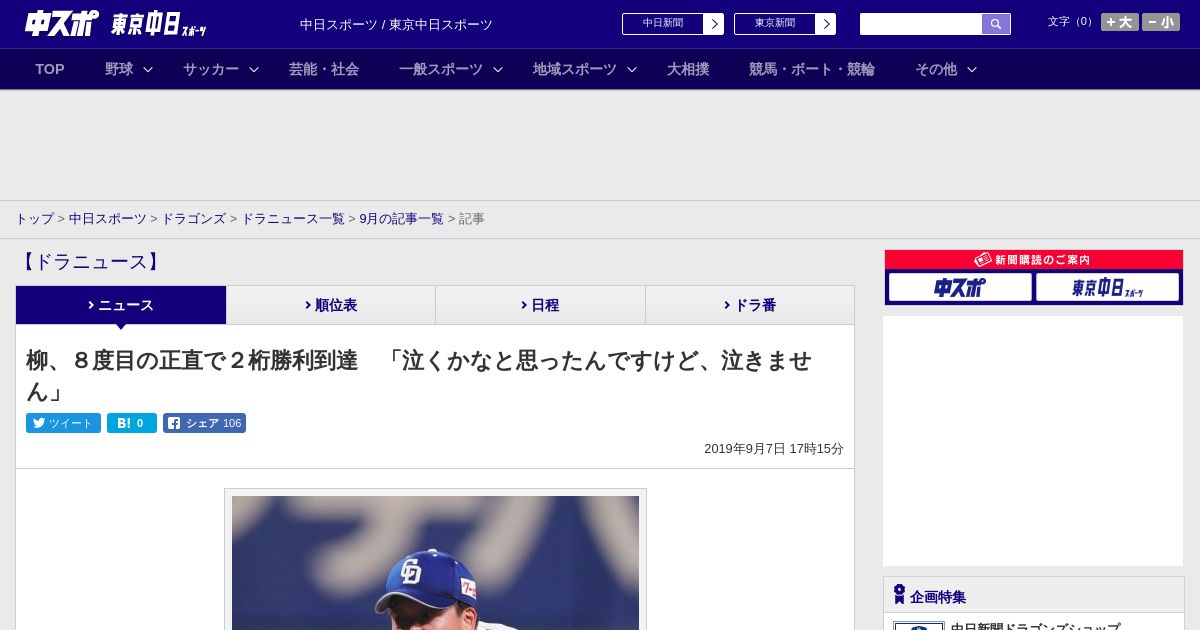The image size is (1200, 630).
Task: Open 一般スポーツ navigation menu
Action: pos(441,69)
